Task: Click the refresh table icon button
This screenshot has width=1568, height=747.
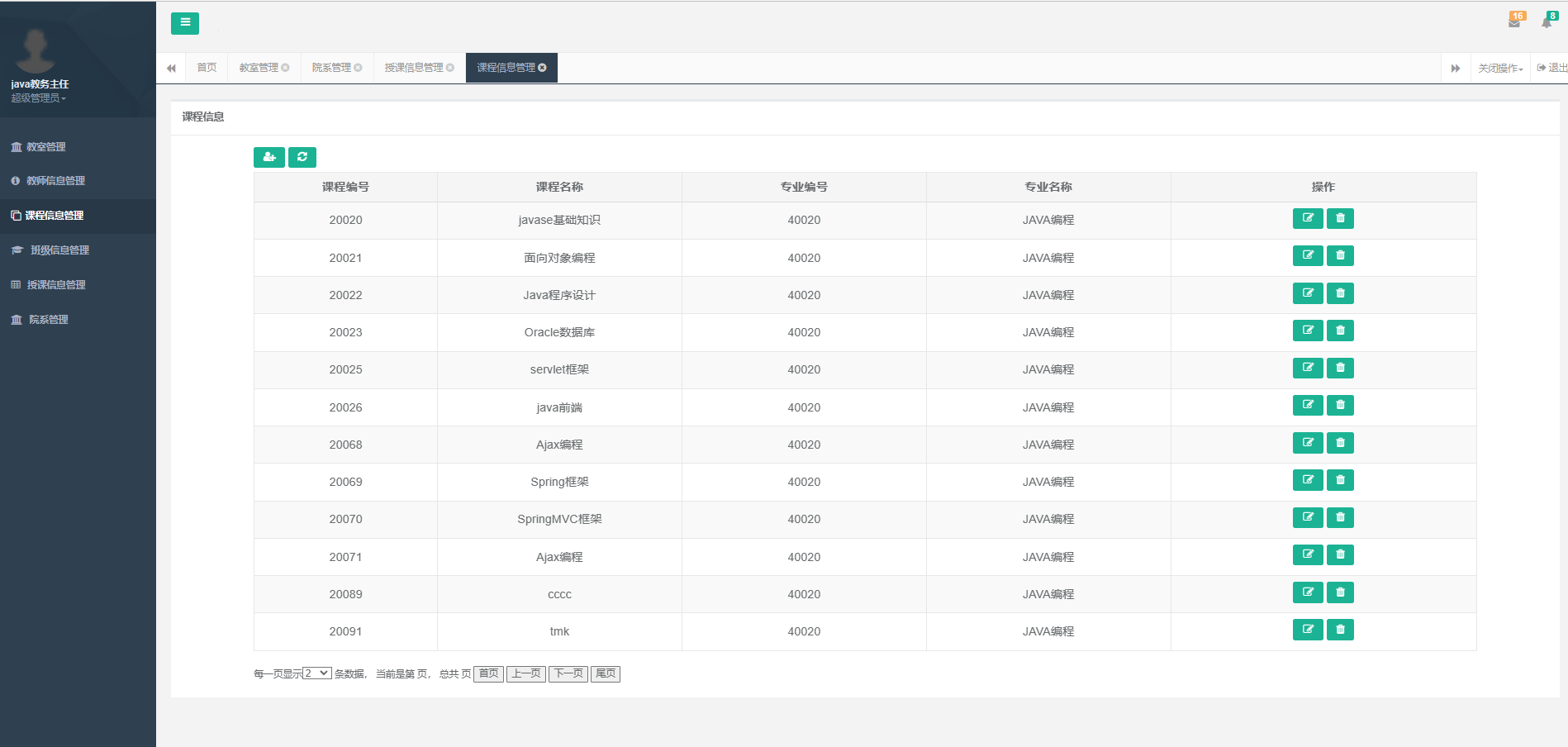Action: [x=302, y=157]
